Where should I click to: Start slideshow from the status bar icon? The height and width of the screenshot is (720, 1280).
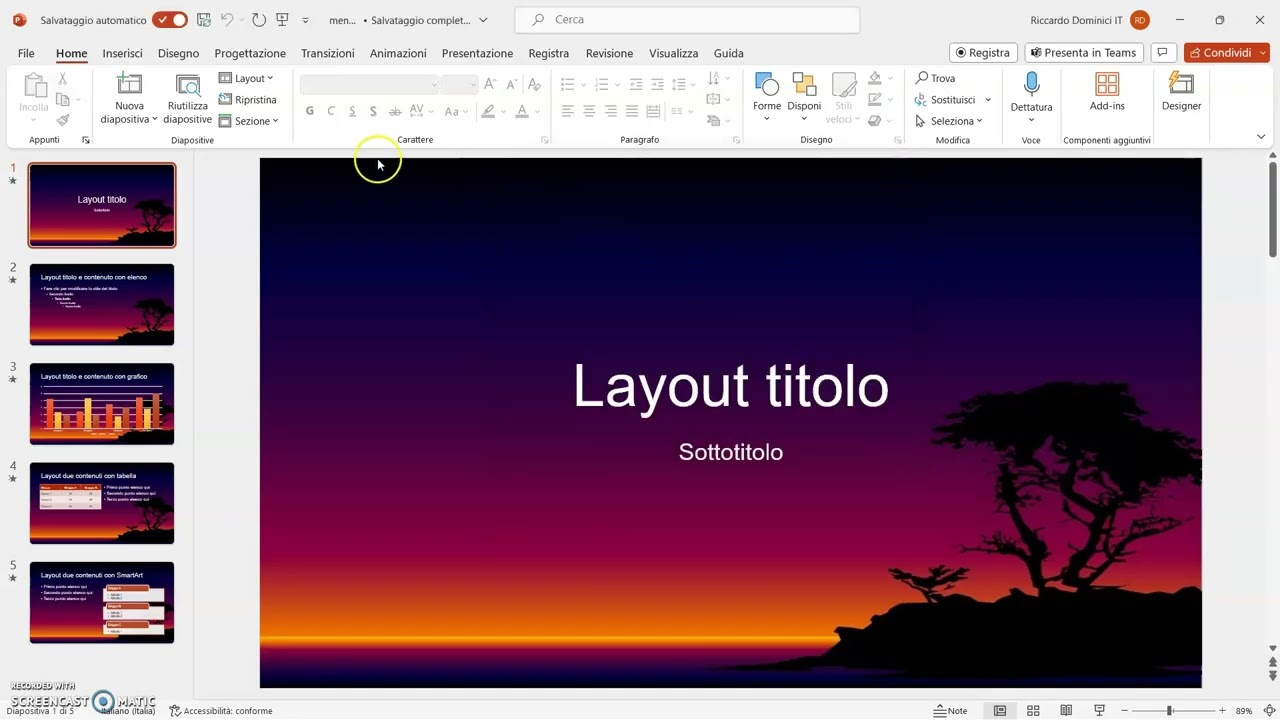(x=1099, y=711)
